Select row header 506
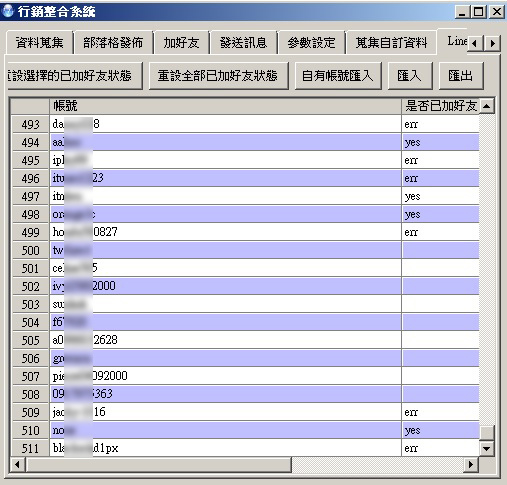507x485 pixels. 30,358
